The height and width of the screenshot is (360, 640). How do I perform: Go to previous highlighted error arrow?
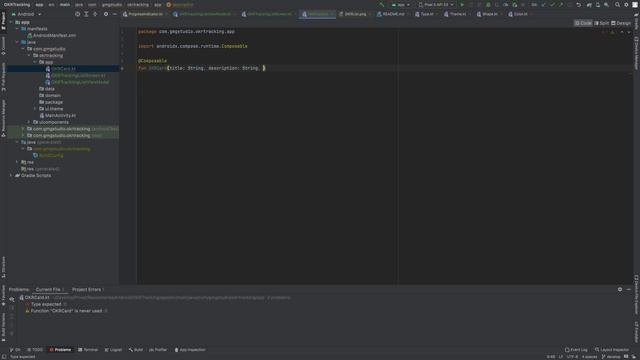622,32
